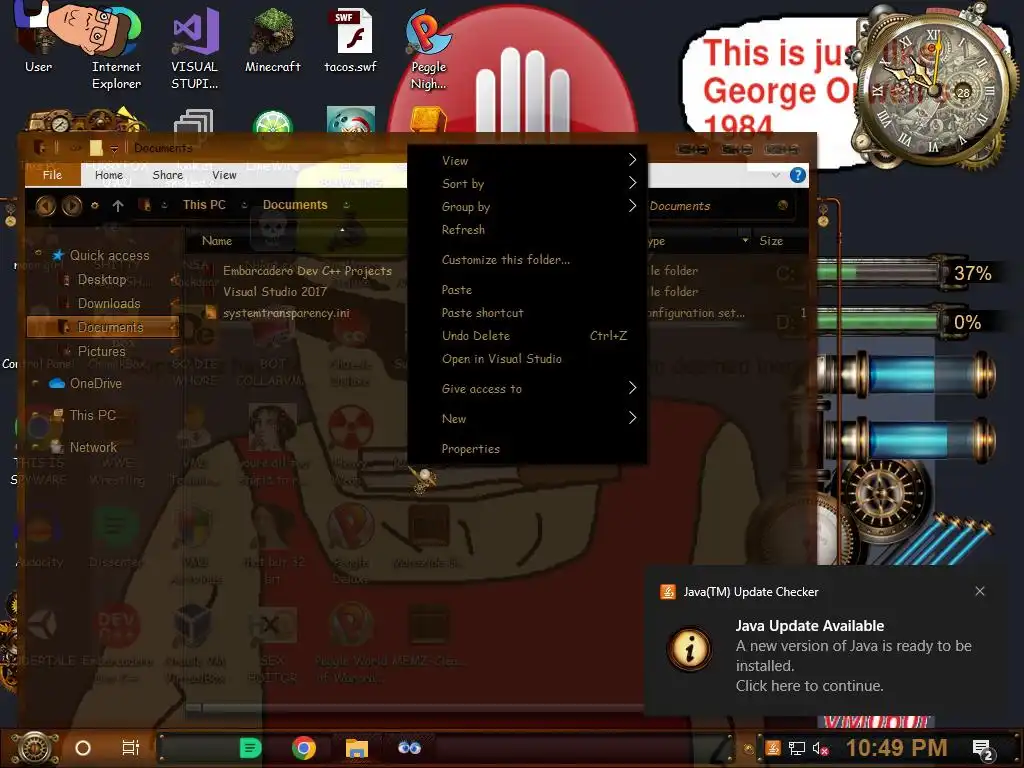Switch to the Share ribbon tab
The image size is (1024, 768).
click(167, 175)
